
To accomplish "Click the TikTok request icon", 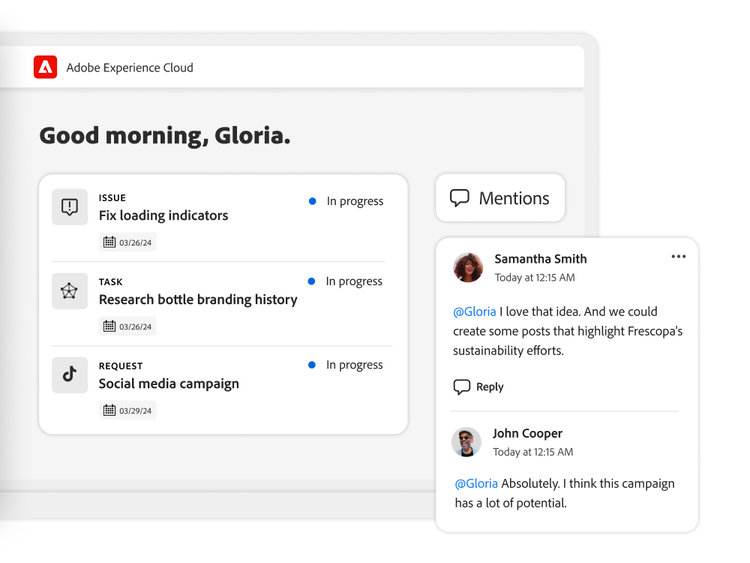I will pyautogui.click(x=70, y=375).
